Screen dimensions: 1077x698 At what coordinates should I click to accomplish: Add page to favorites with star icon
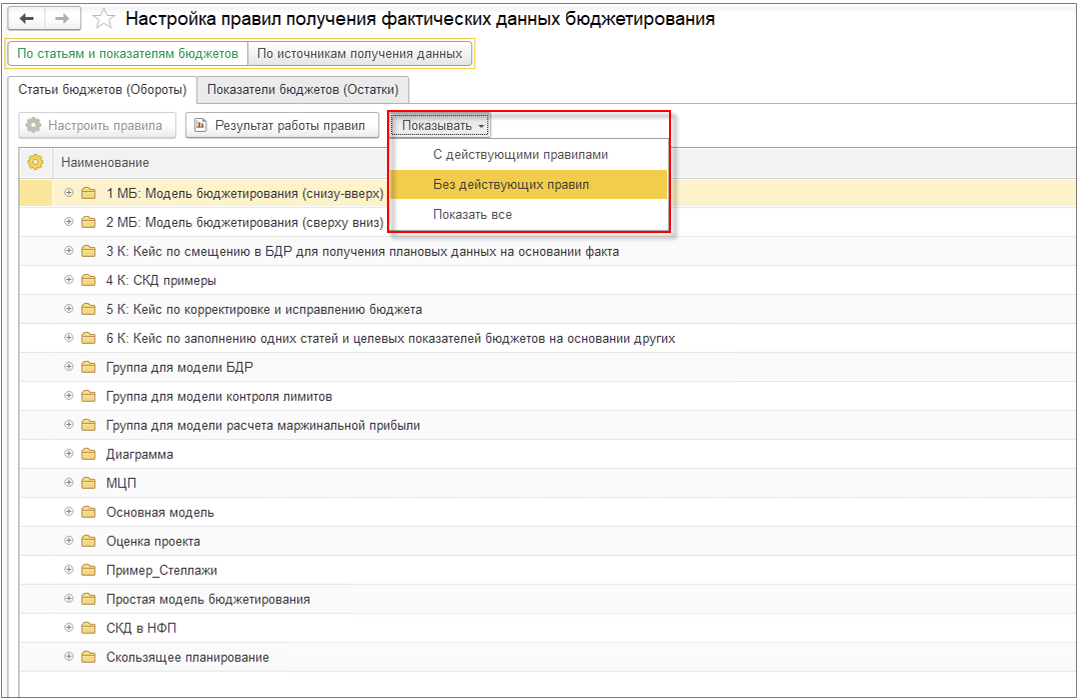click(x=104, y=19)
